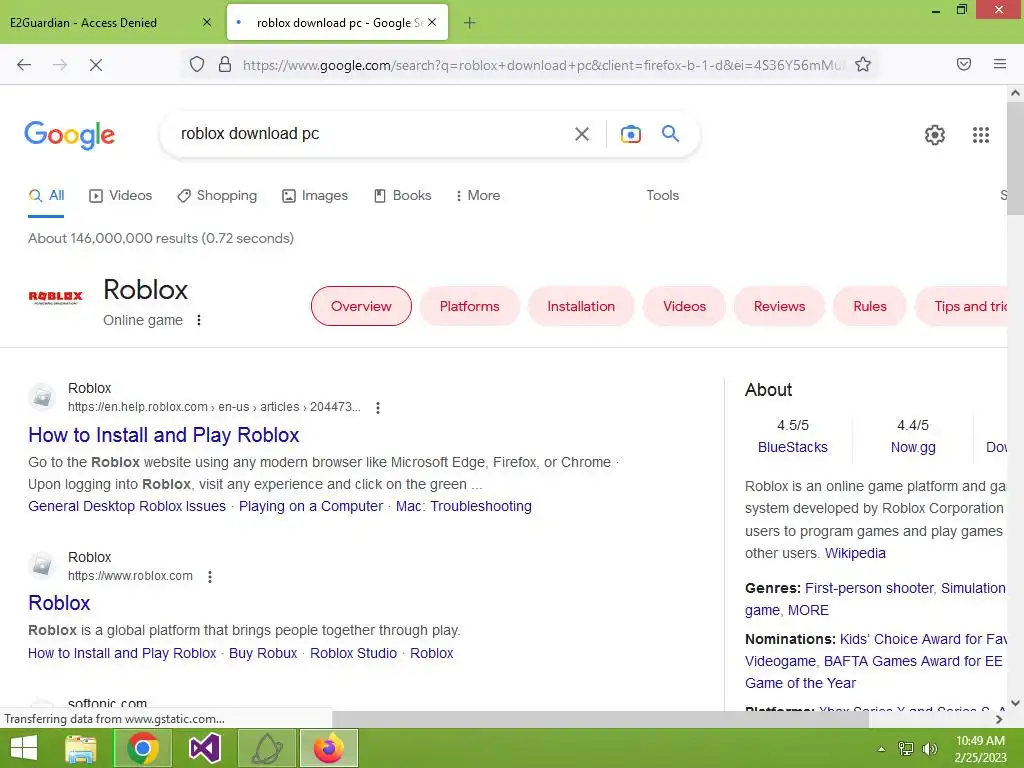
Task: Select the Shopping search filter
Action: [217, 195]
